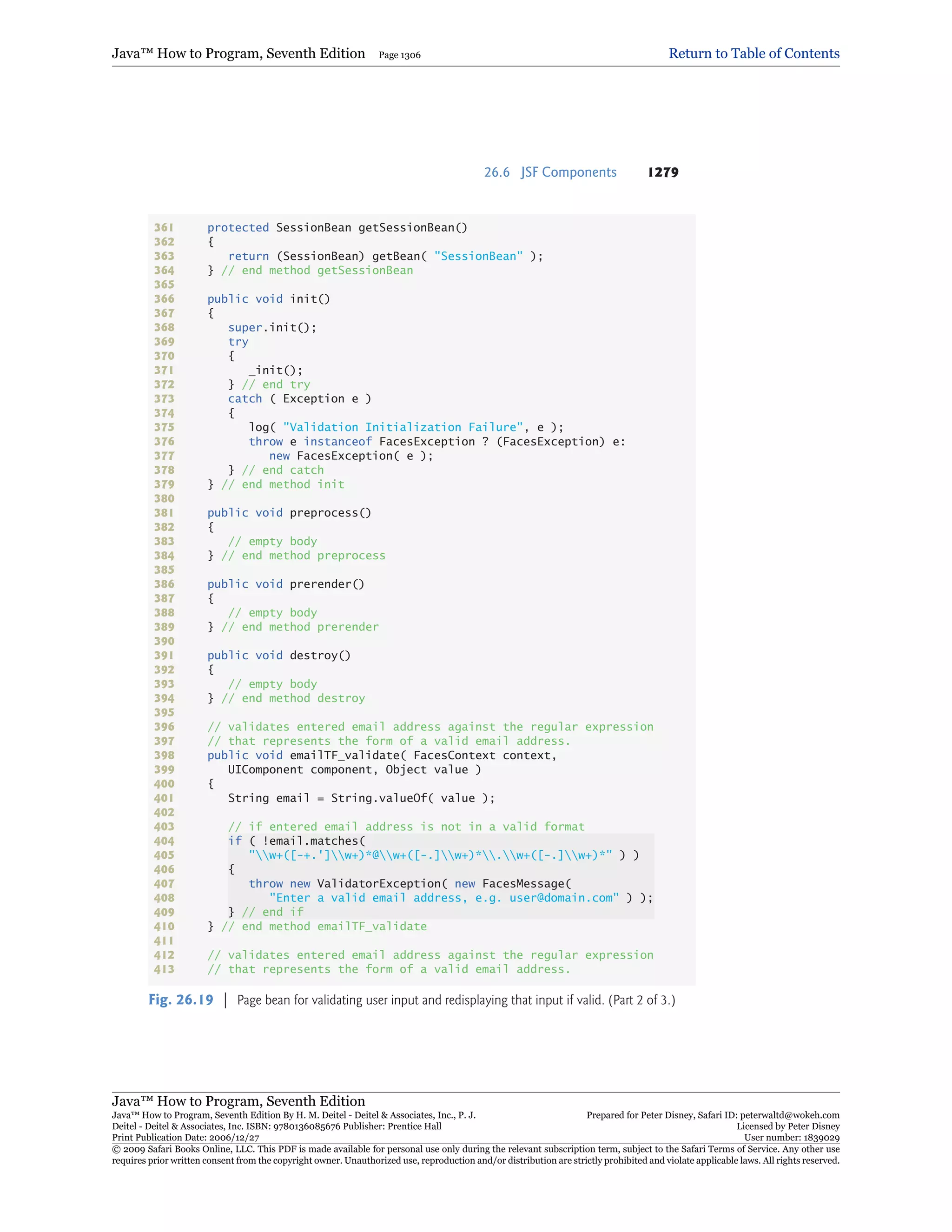Click the Page 1306 label in header
Viewport: 952px width, 1232px height.
(x=399, y=55)
